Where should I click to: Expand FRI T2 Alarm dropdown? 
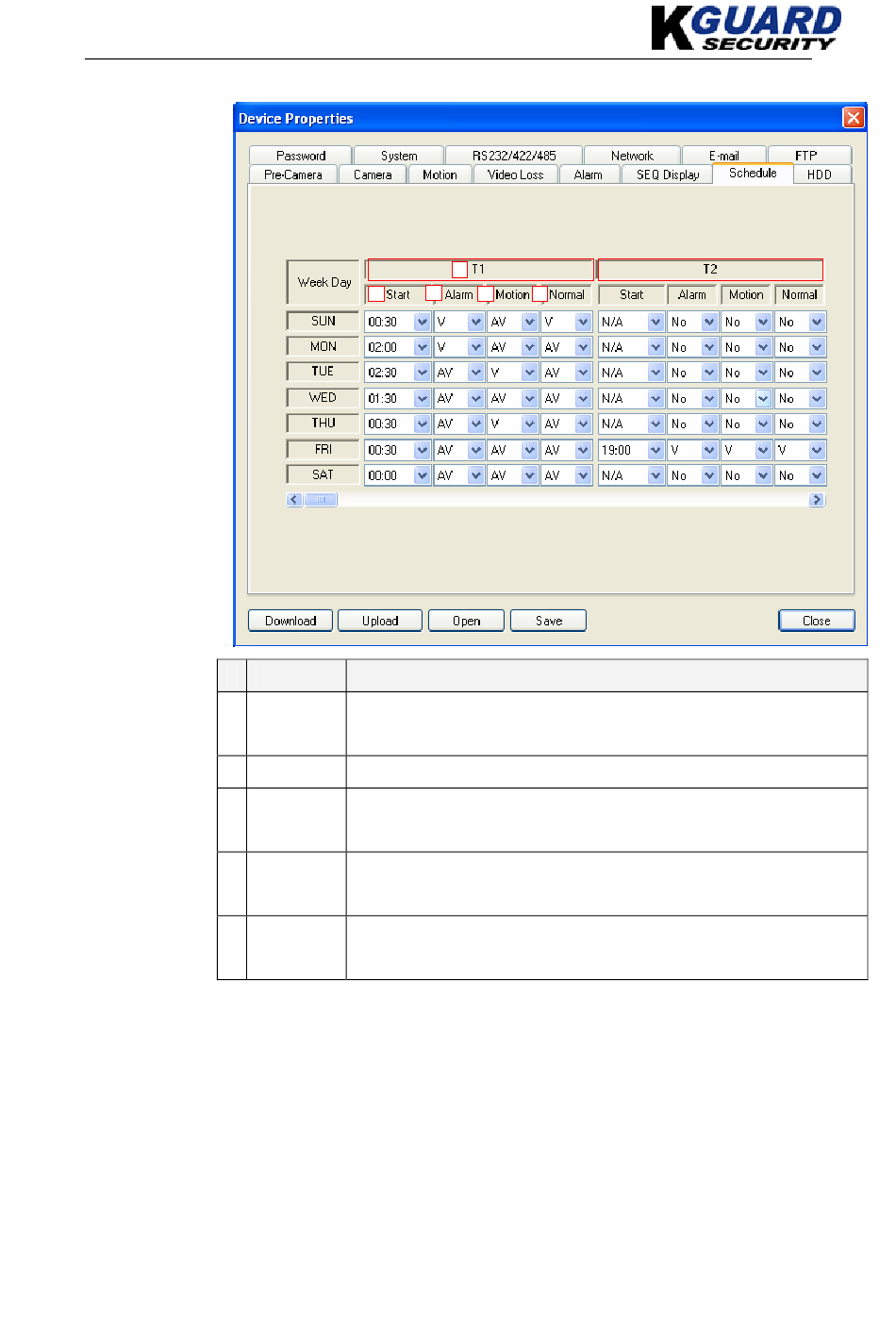(709, 450)
